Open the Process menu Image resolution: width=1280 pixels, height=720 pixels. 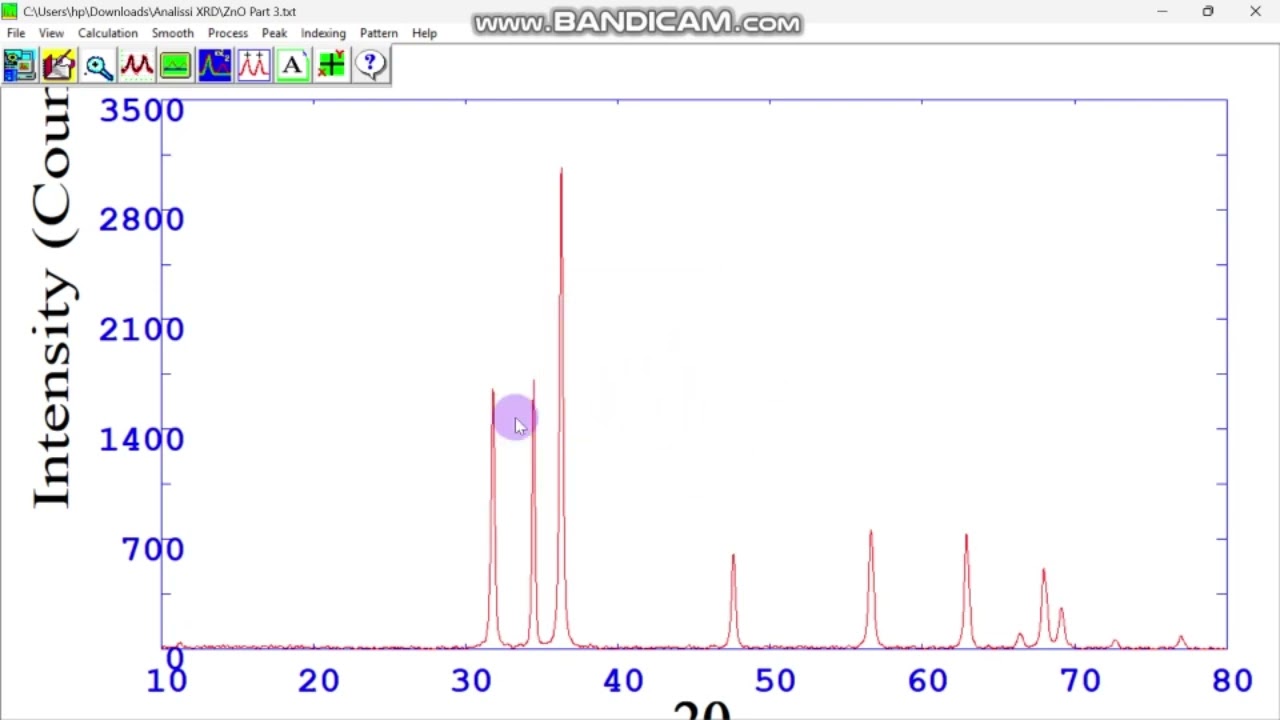click(x=228, y=33)
